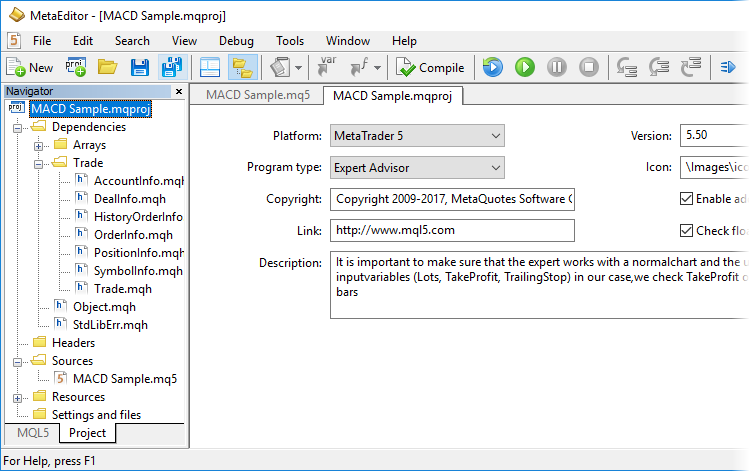750x471 pixels.
Task: Open the Program type dropdown
Action: [416, 168]
